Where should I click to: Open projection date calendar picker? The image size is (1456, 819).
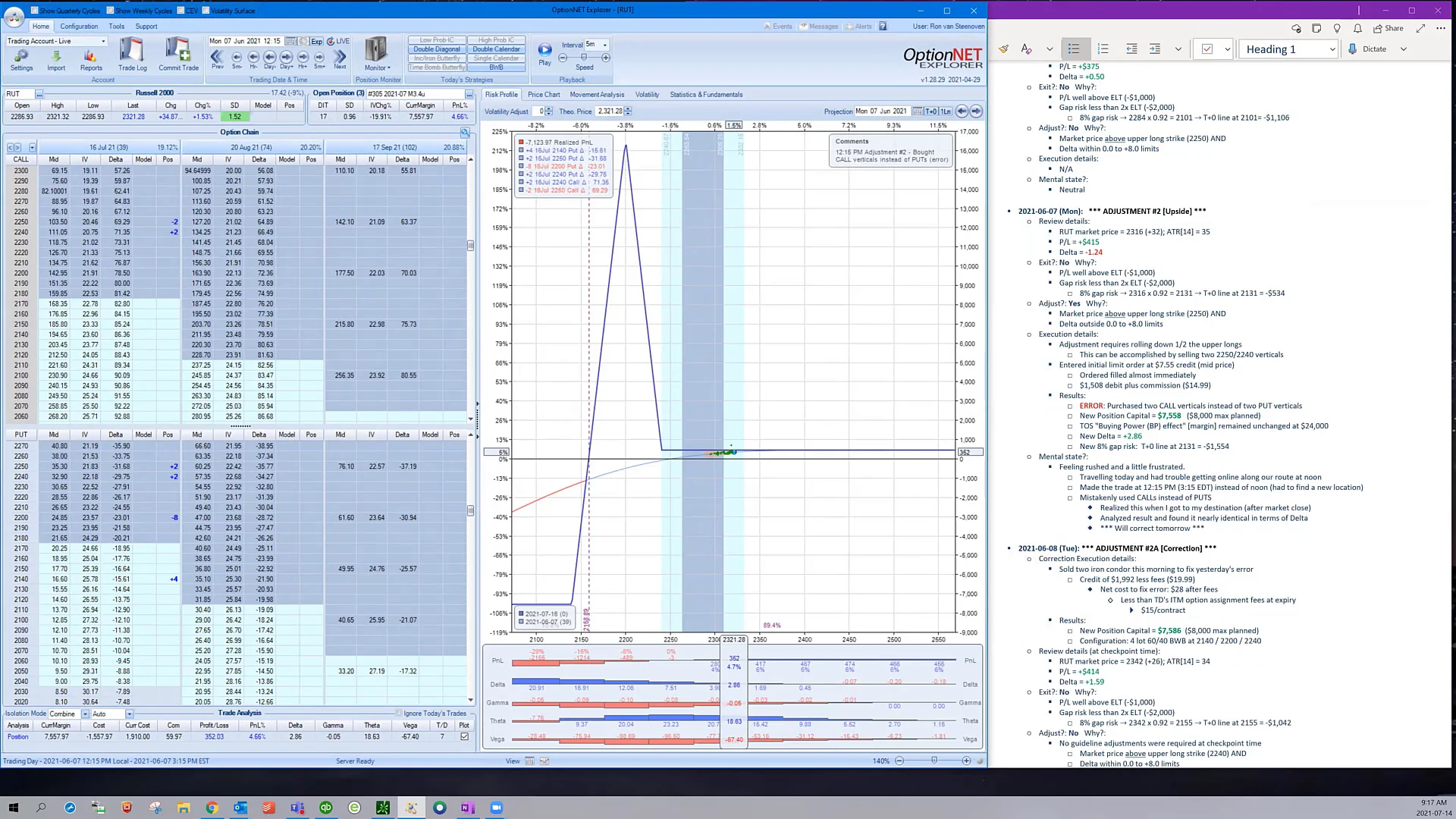coord(918,111)
